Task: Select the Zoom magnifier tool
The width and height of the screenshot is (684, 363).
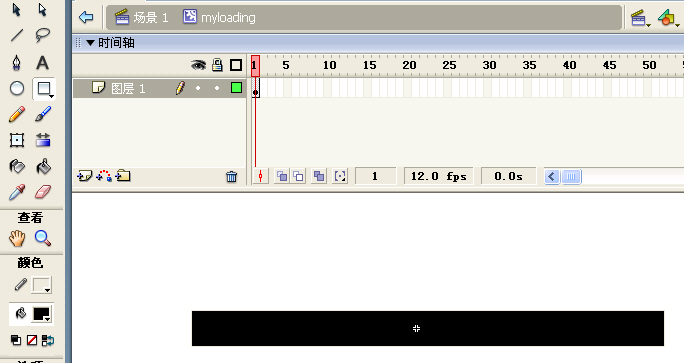Action: point(43,238)
